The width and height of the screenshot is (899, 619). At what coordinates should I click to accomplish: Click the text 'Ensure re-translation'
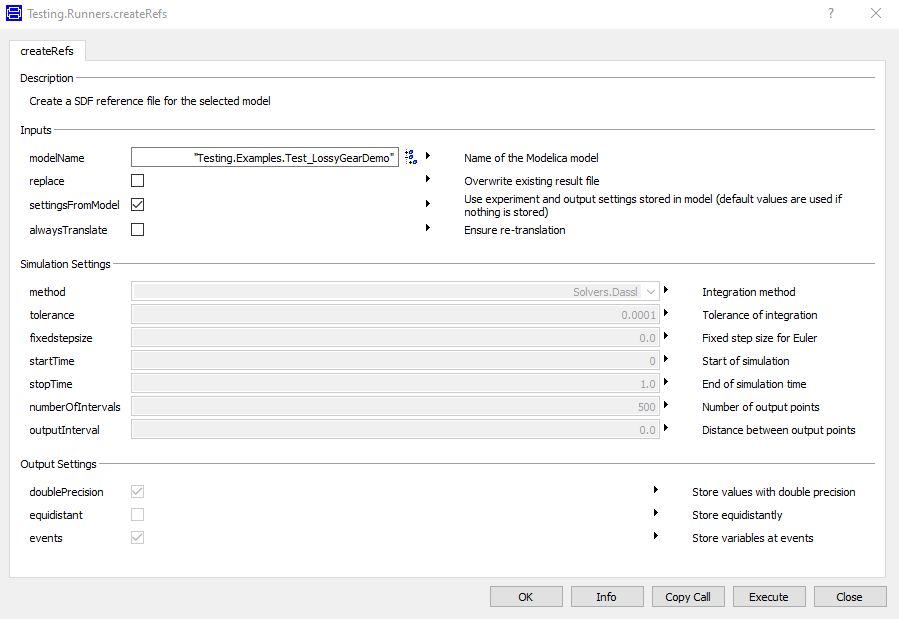coord(514,230)
